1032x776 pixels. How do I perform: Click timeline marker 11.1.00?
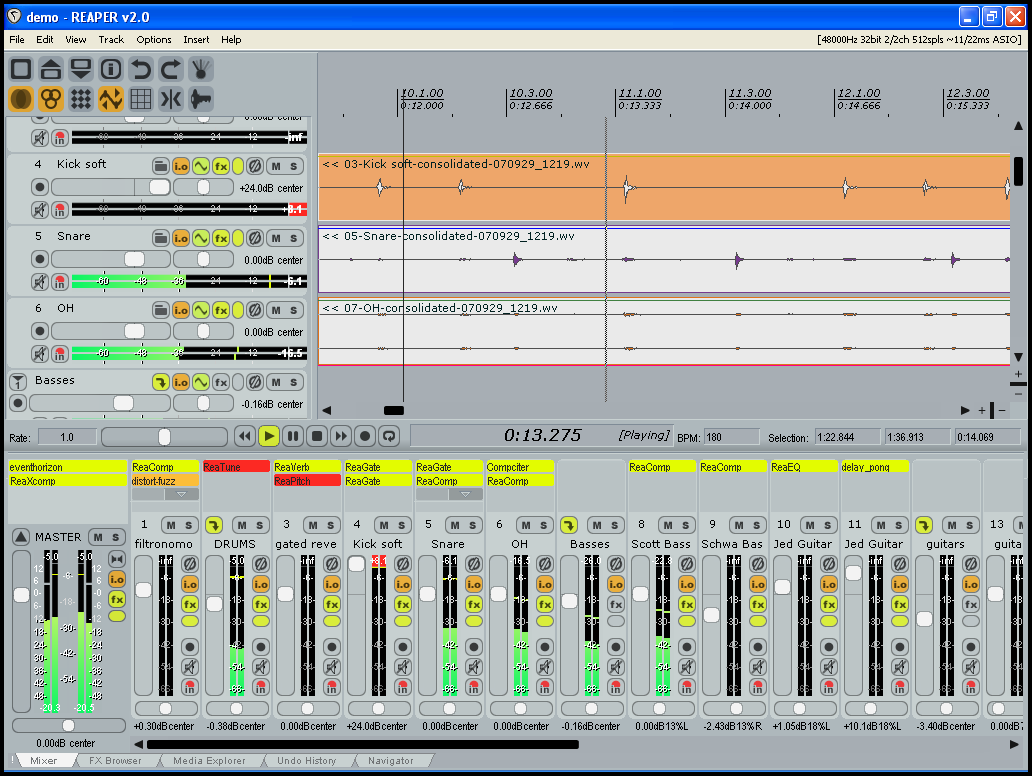pyautogui.click(x=640, y=93)
